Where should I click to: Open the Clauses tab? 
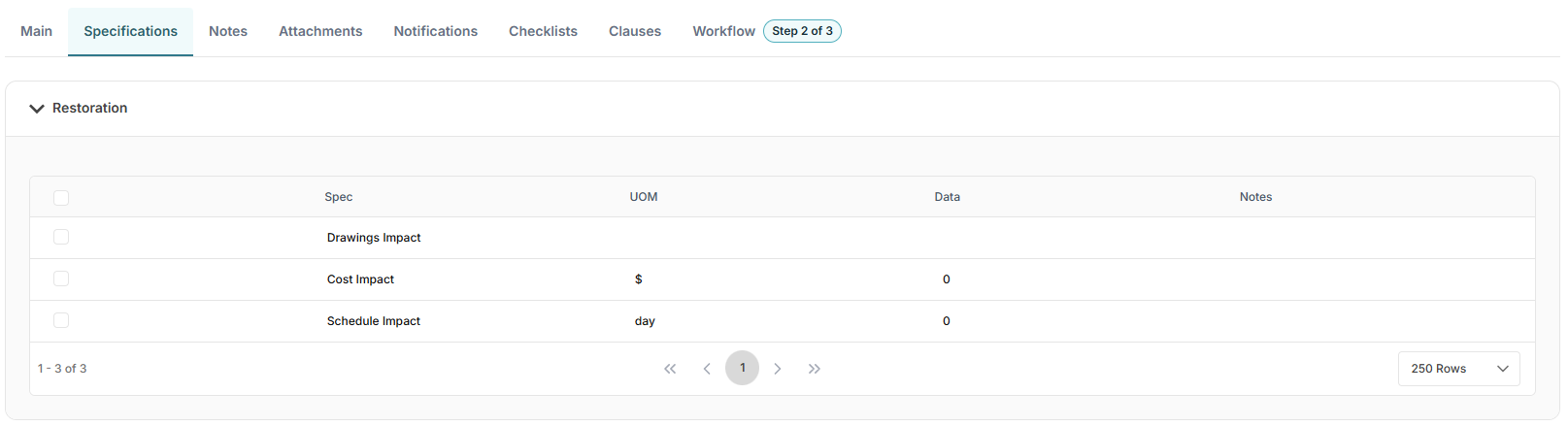tap(635, 31)
